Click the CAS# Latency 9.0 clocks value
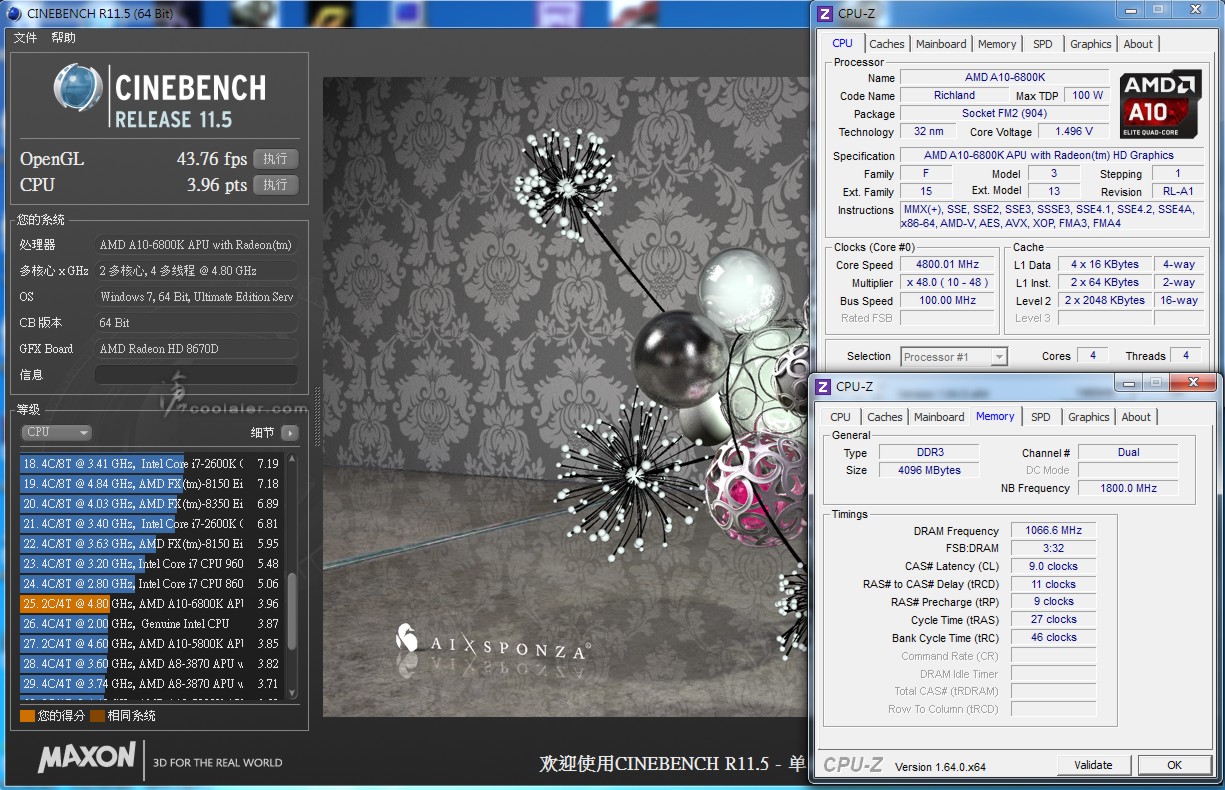The height and width of the screenshot is (790, 1225). (1053, 567)
